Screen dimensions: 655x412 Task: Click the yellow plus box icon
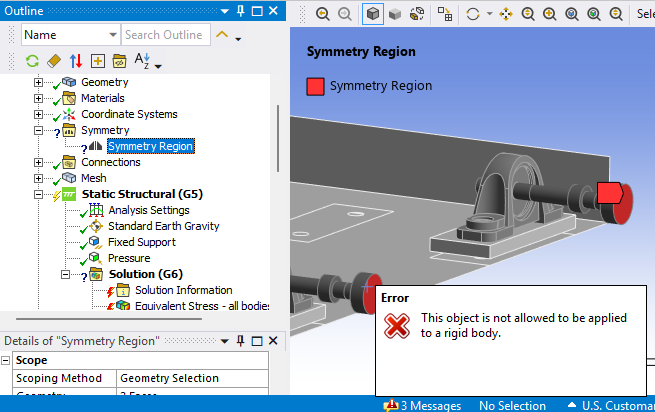pos(97,61)
